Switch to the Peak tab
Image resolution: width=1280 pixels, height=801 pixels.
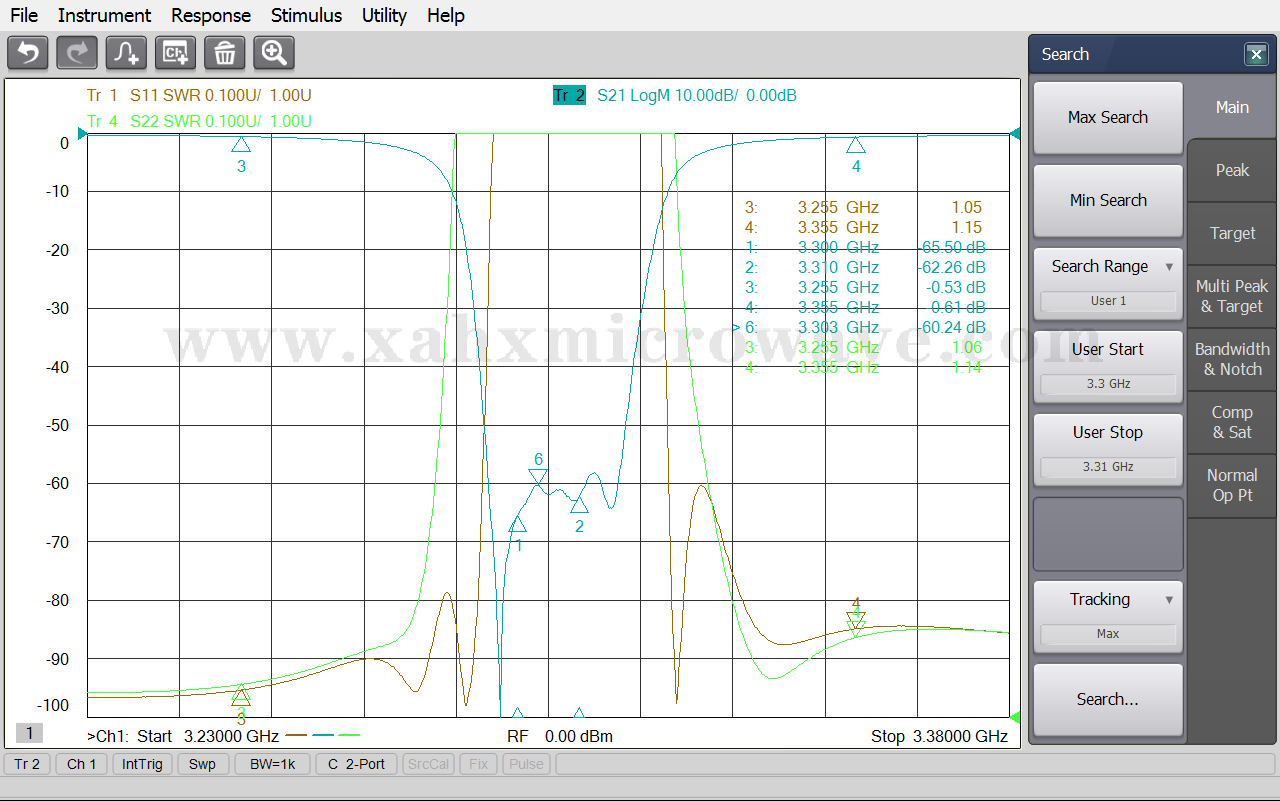coord(1232,170)
